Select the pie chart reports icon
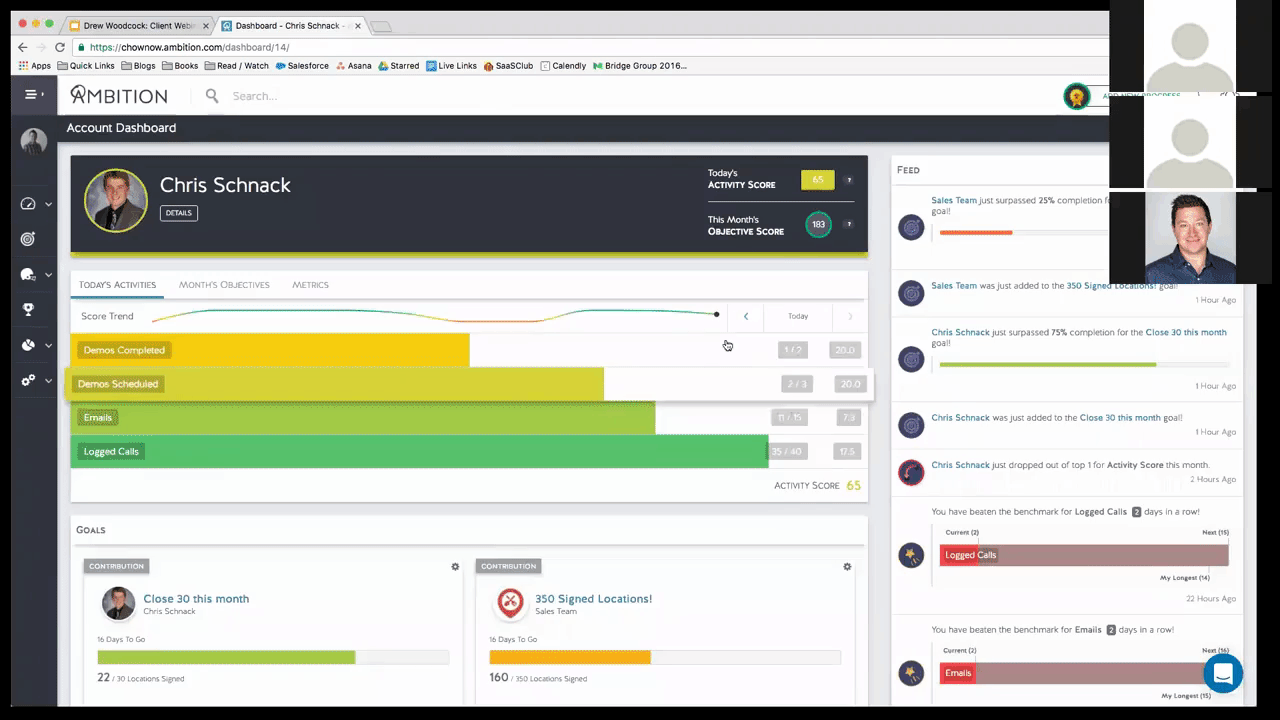The width and height of the screenshot is (1280, 720). 27,345
